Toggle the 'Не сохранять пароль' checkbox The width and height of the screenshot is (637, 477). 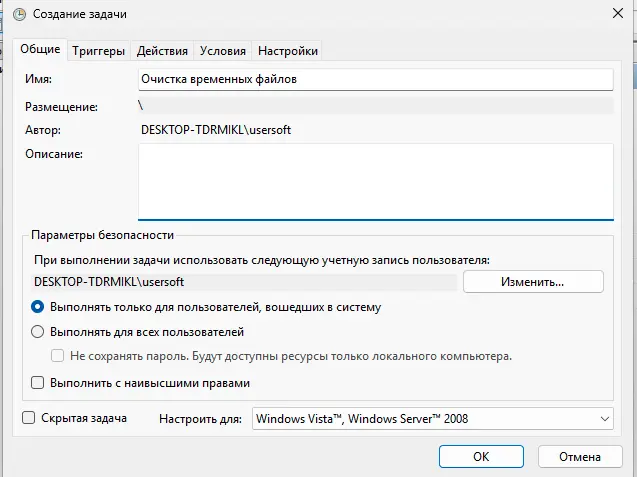[x=58, y=355]
